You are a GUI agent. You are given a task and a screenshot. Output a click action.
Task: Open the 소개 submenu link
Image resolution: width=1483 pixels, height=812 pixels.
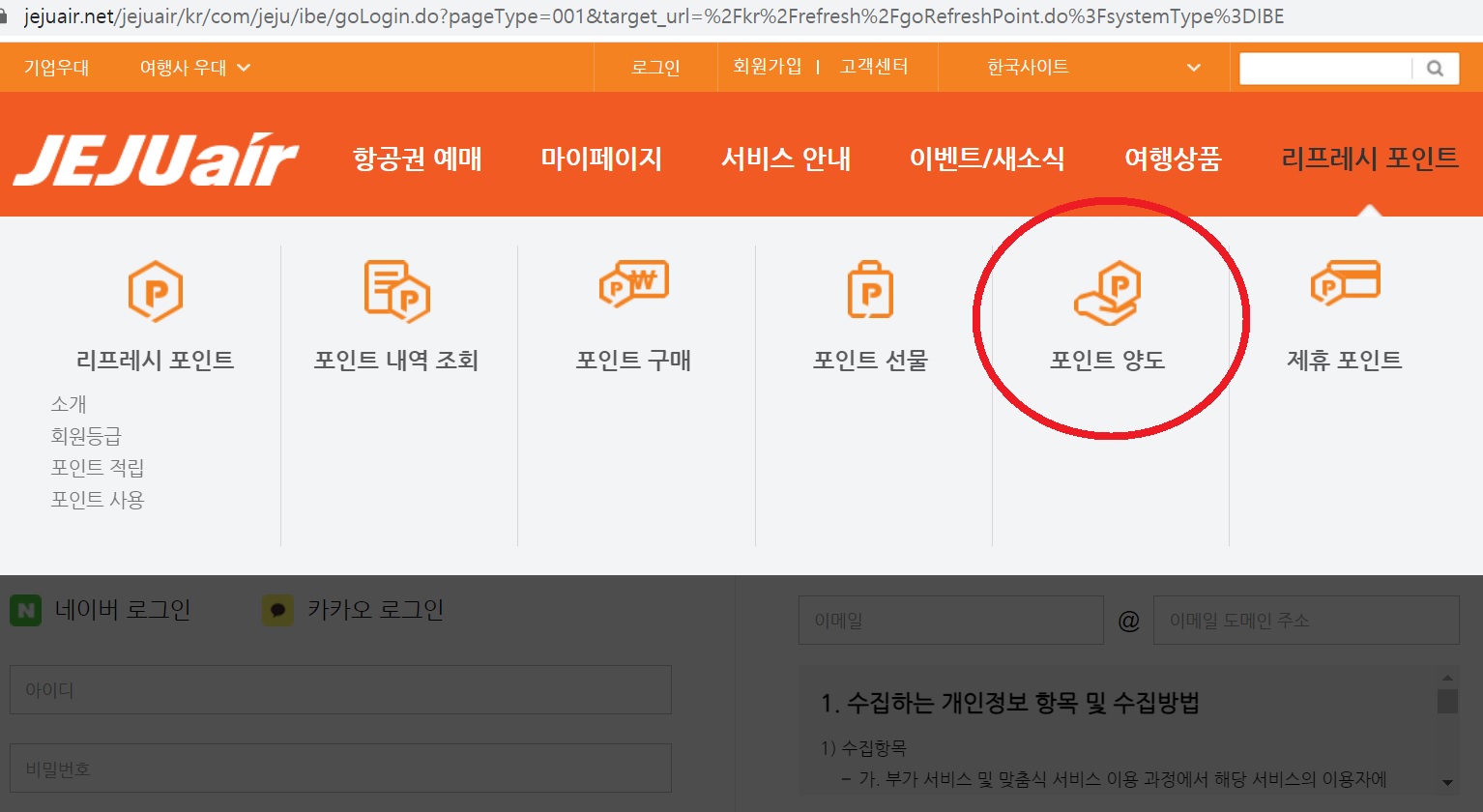click(69, 404)
